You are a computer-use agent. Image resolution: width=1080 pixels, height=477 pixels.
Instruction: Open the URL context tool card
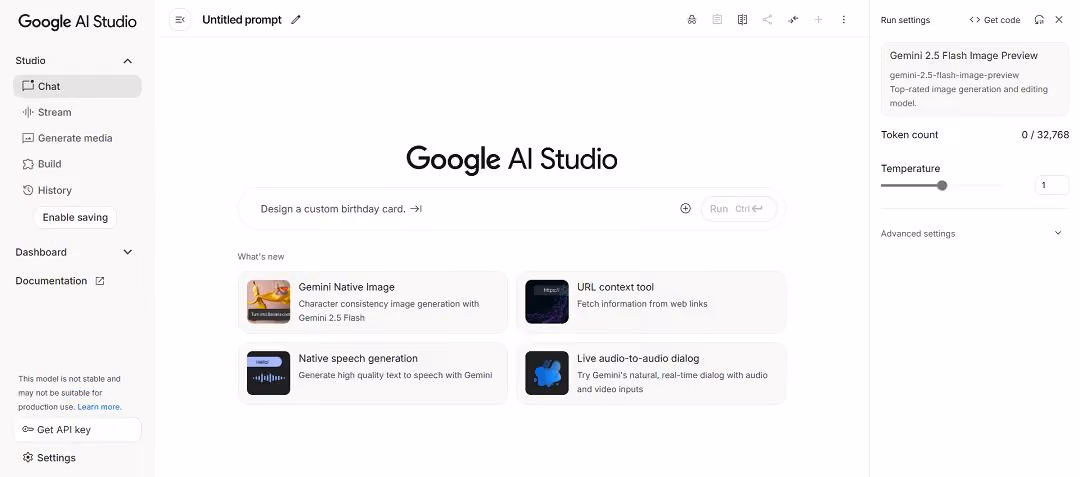[651, 302]
